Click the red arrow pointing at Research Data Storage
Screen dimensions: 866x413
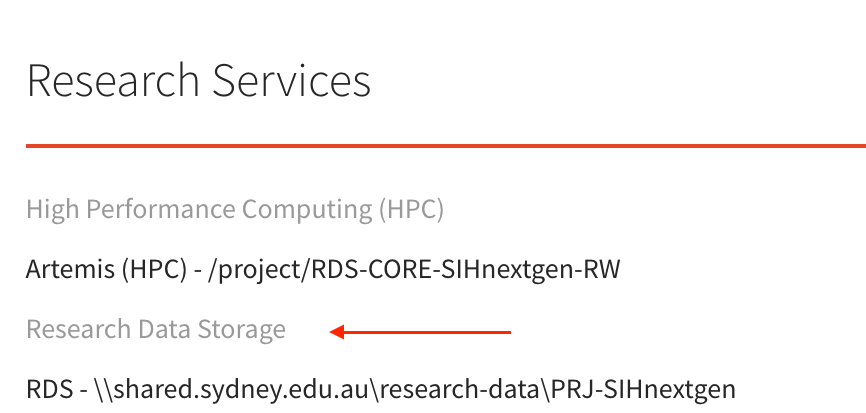coord(420,332)
